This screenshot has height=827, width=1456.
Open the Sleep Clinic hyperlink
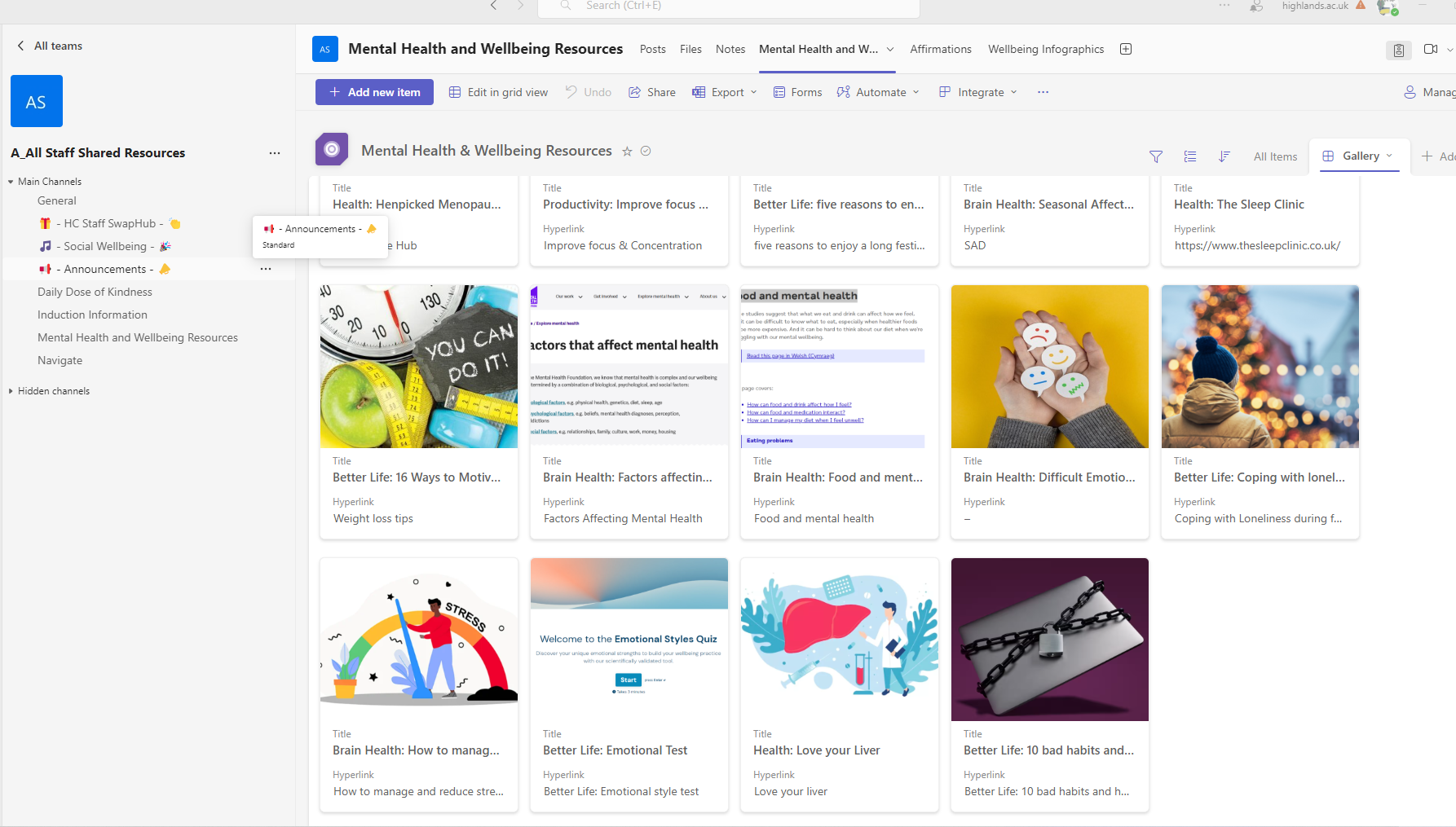[x=1256, y=245]
